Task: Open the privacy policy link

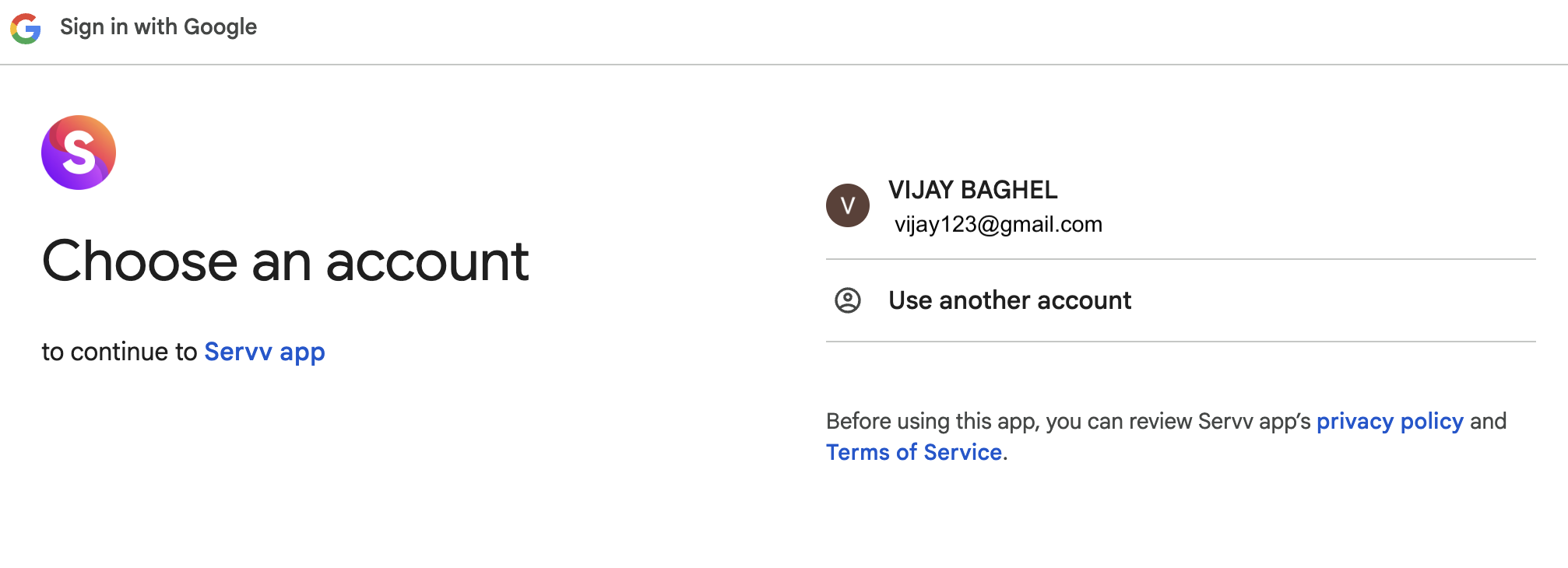Action: pyautogui.click(x=1390, y=421)
